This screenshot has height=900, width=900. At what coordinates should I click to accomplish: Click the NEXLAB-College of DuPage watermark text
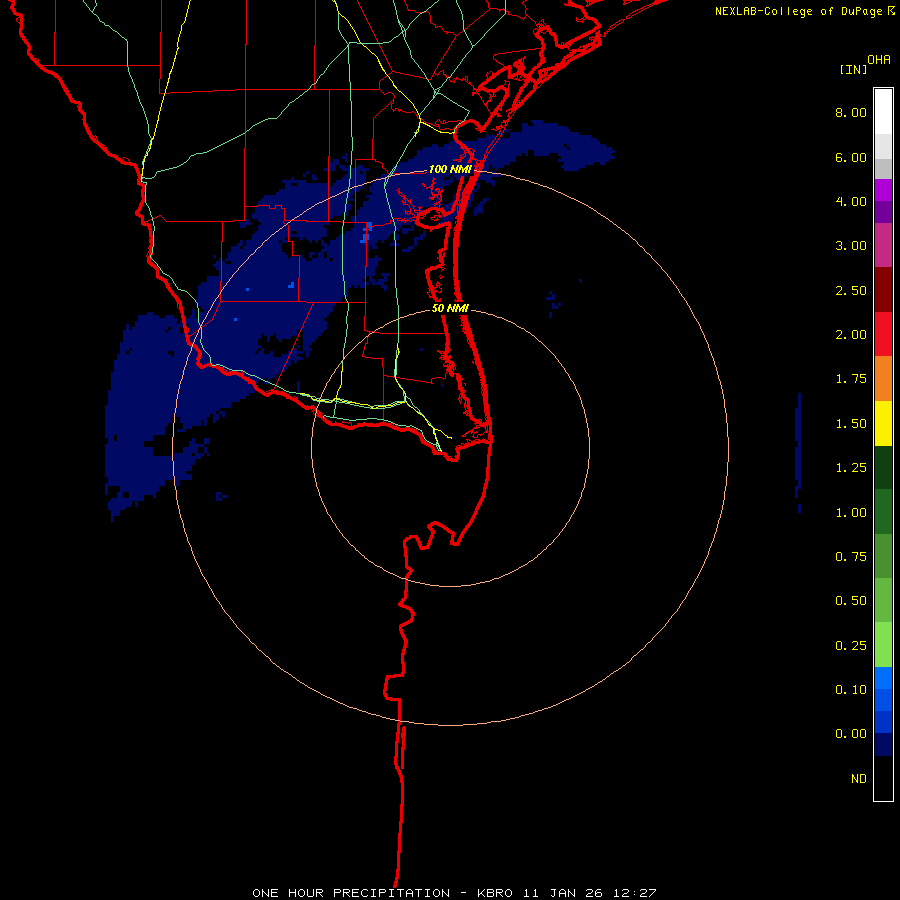coord(805,11)
